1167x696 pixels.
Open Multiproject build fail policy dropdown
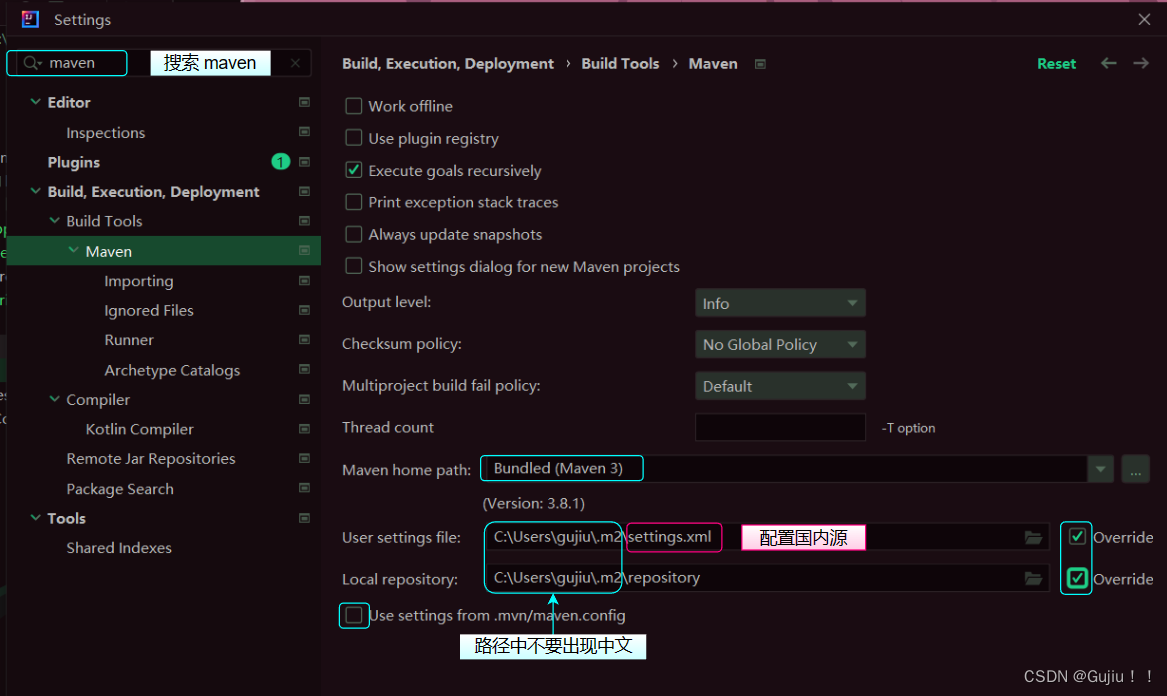pyautogui.click(x=780, y=386)
